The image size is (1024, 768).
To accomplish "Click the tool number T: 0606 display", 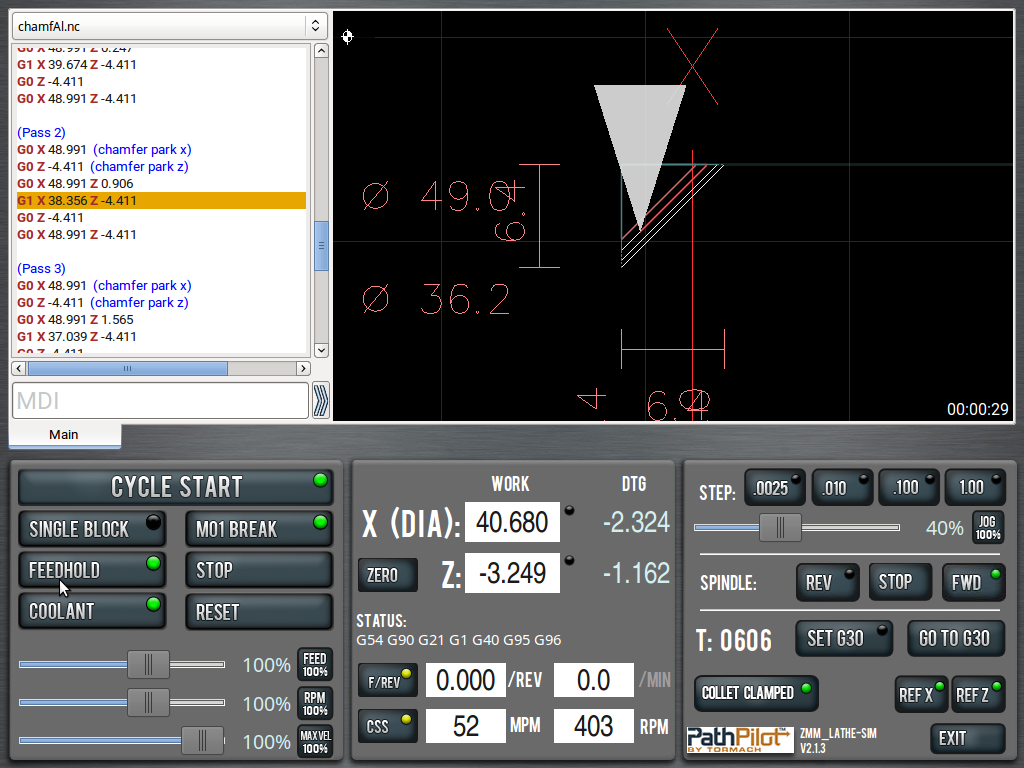I will (x=734, y=640).
